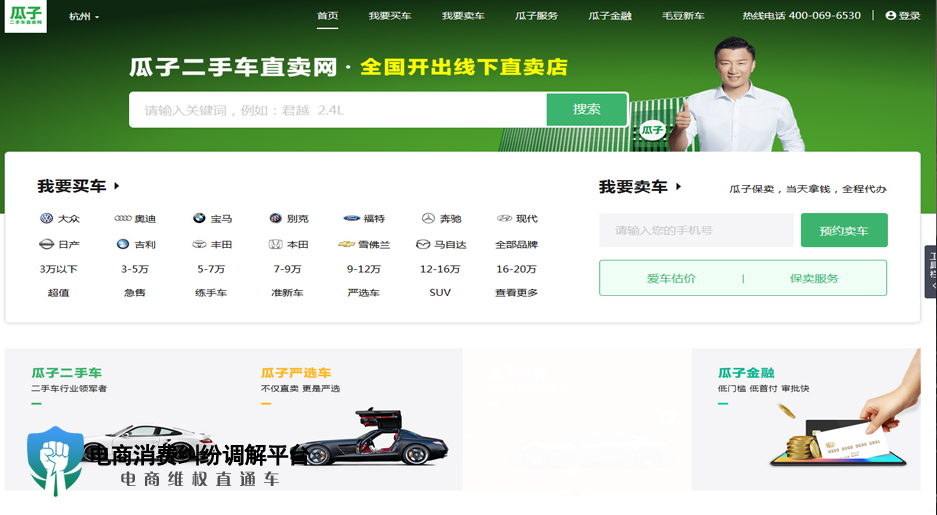Screen dimensions: 937x515
Task: Open the 瓜子金融 banner card
Action: (806, 419)
